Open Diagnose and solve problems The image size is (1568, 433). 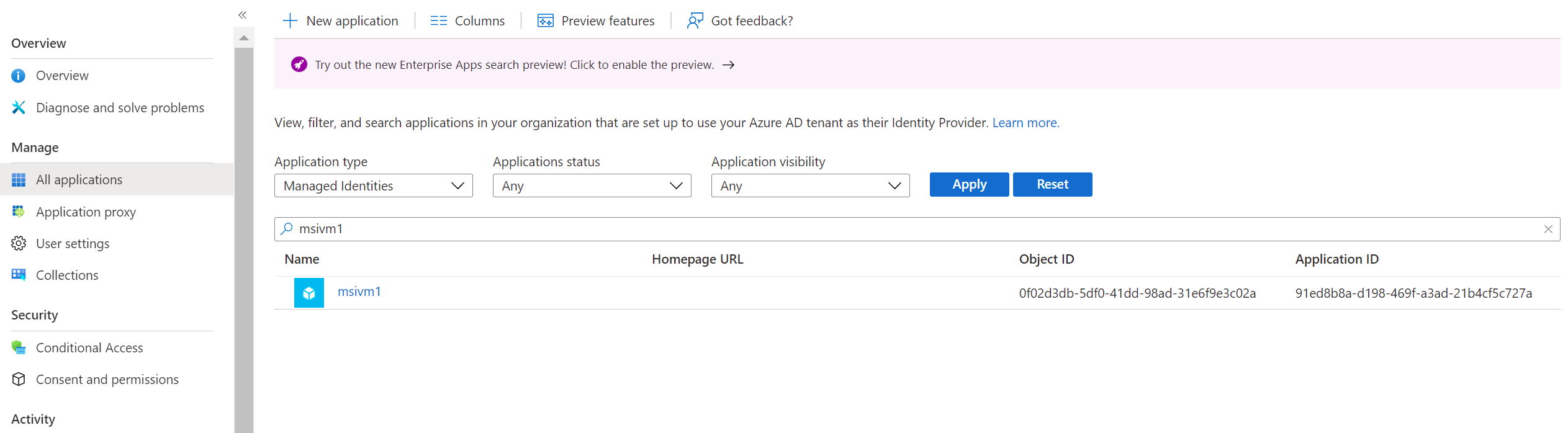(x=119, y=108)
